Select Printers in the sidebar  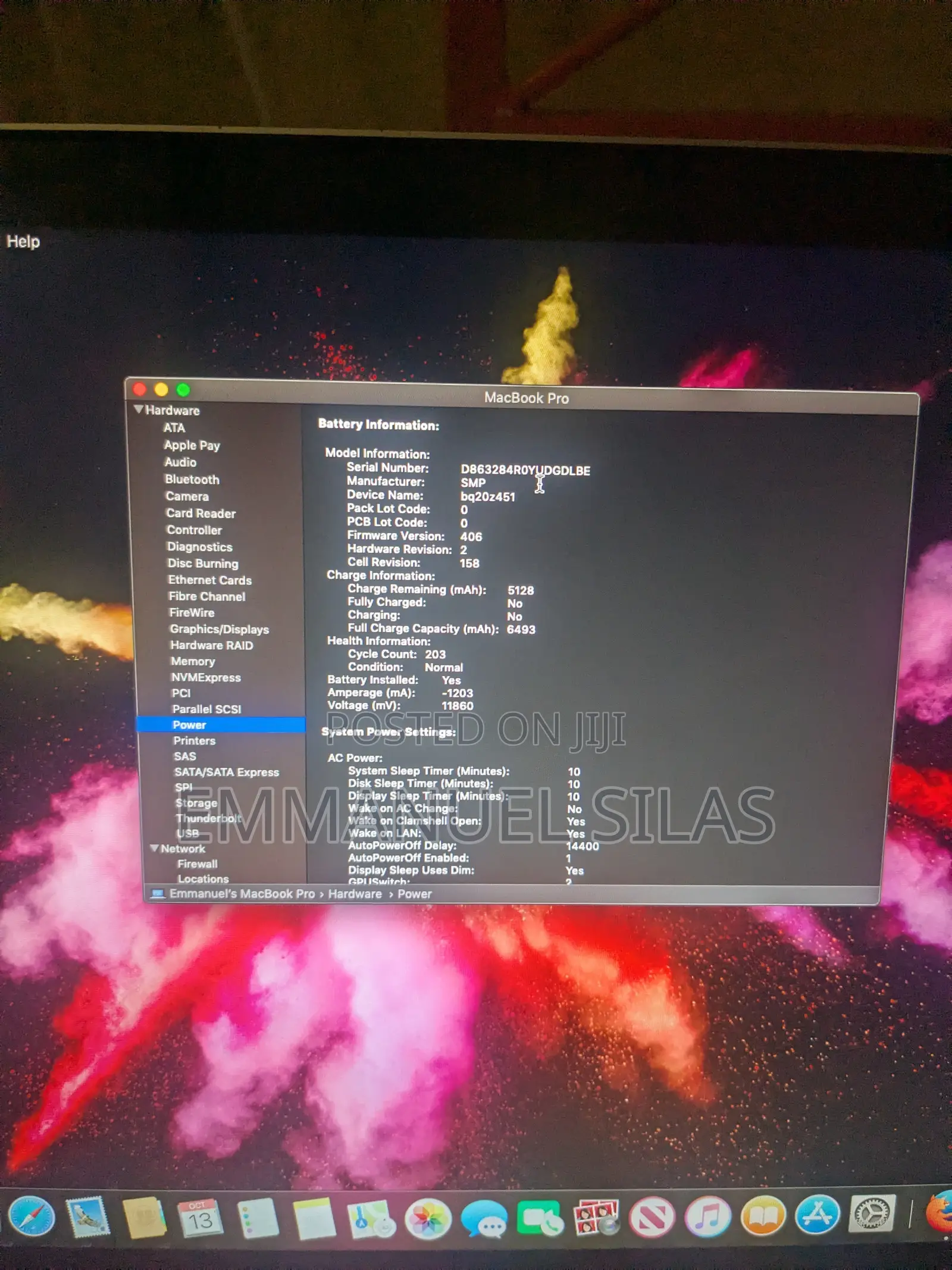[195, 741]
